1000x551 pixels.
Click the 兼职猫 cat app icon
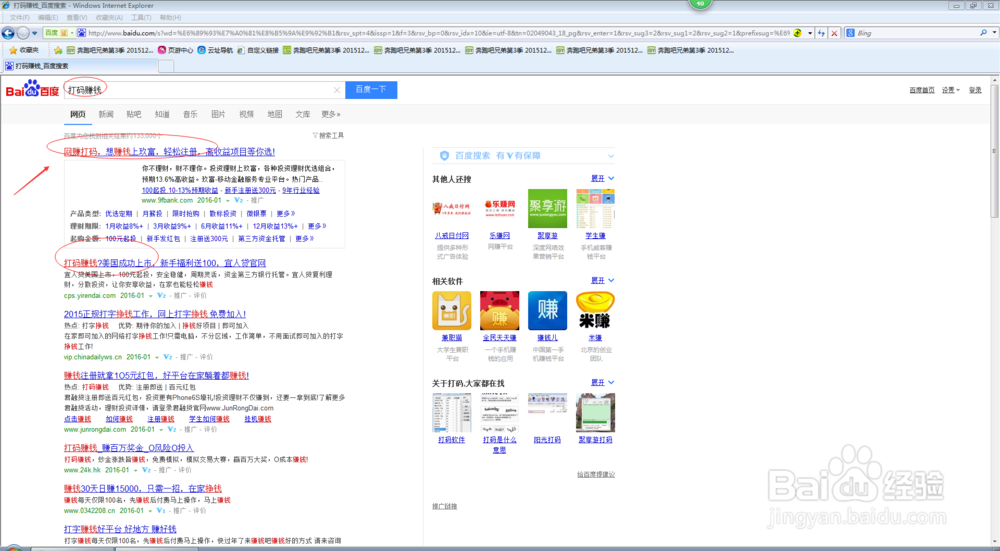[452, 311]
